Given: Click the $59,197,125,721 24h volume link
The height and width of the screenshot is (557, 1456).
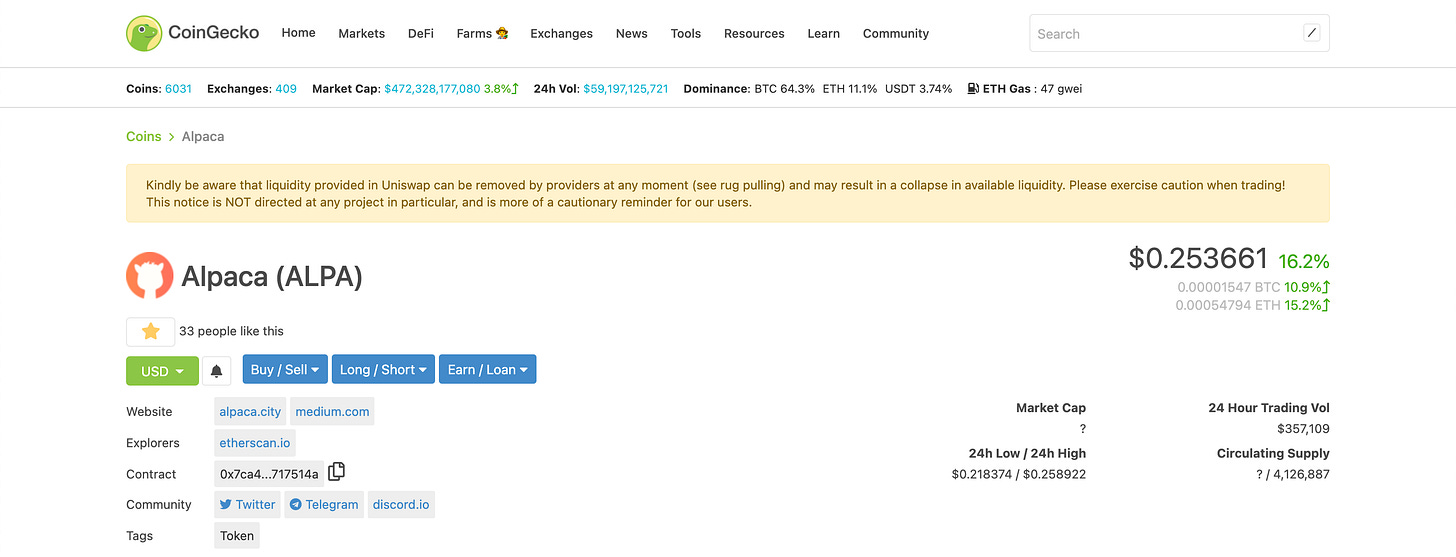Looking at the screenshot, I should 626,89.
